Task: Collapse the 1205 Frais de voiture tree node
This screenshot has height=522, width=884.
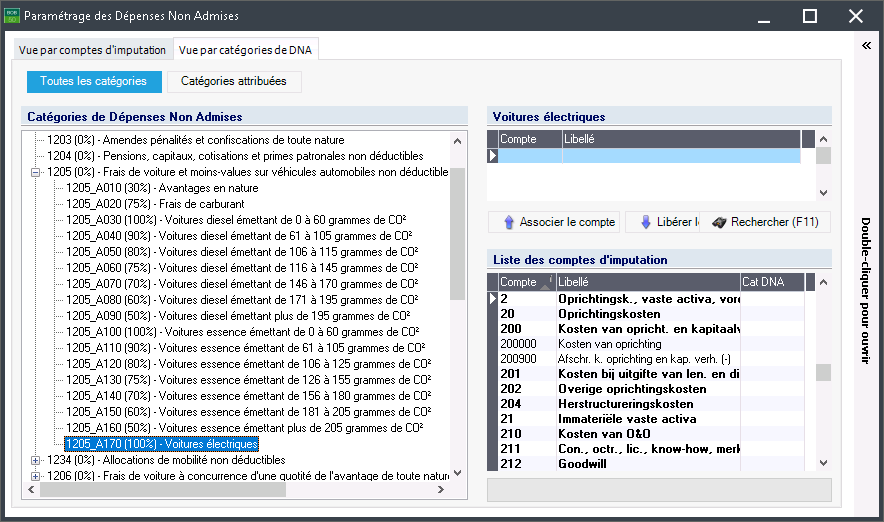Action: click(37, 172)
